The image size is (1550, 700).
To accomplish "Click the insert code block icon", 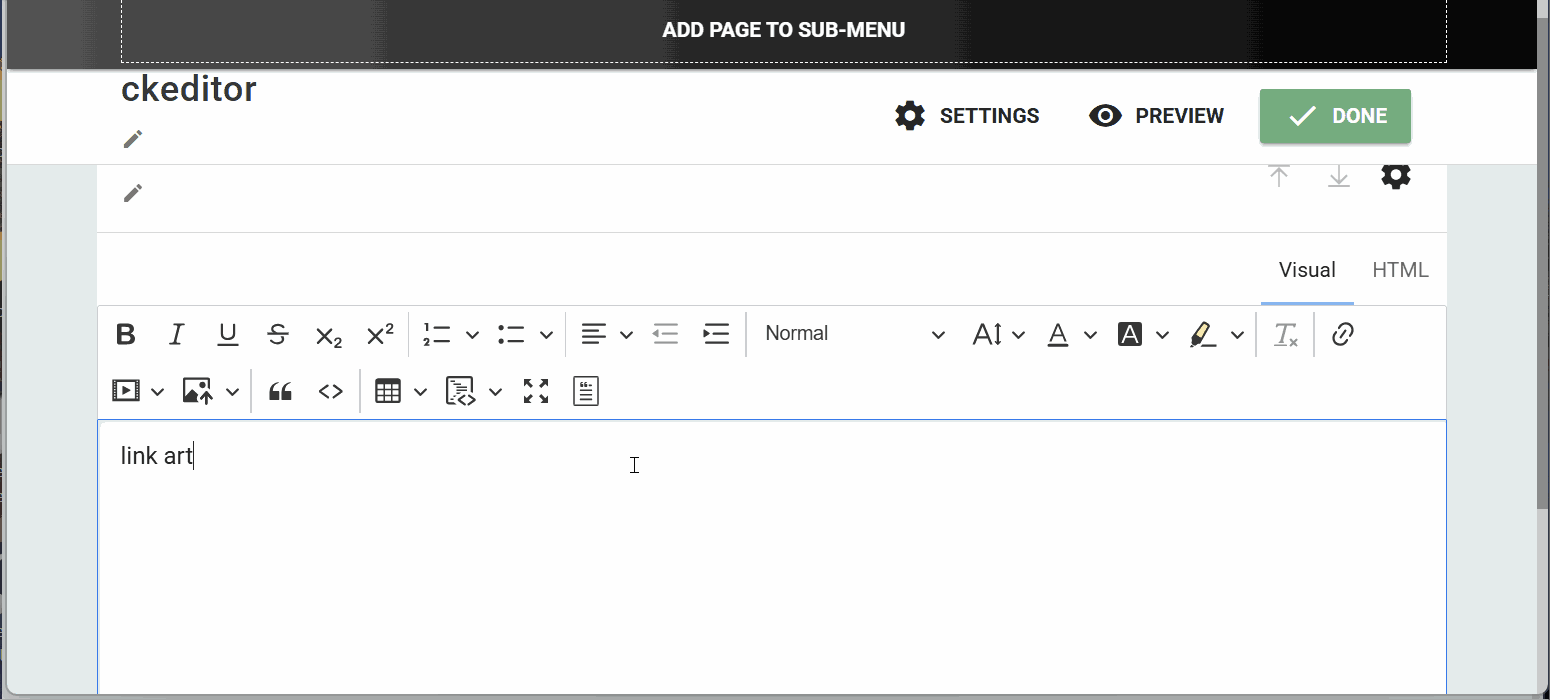I will tap(460, 391).
